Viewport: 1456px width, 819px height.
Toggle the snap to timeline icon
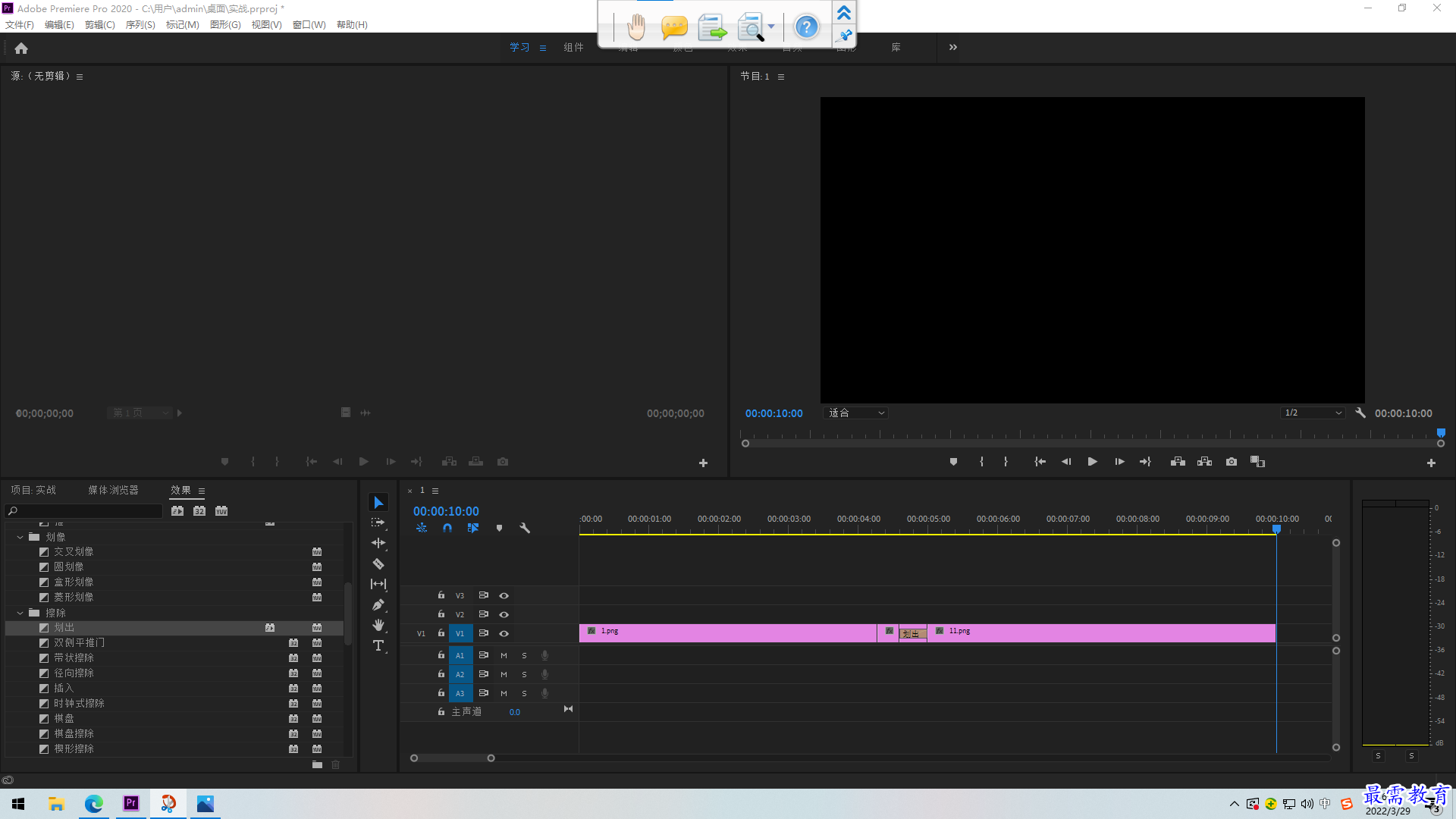tap(446, 528)
